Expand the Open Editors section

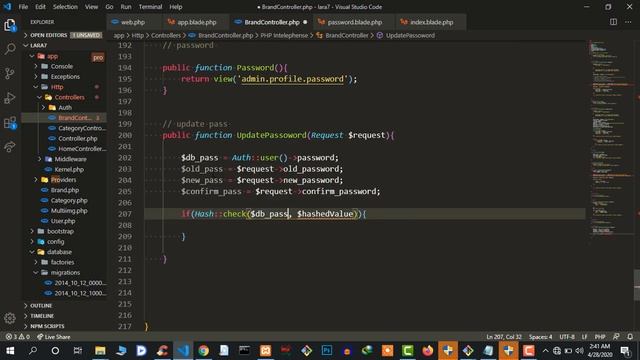click(x=64, y=35)
